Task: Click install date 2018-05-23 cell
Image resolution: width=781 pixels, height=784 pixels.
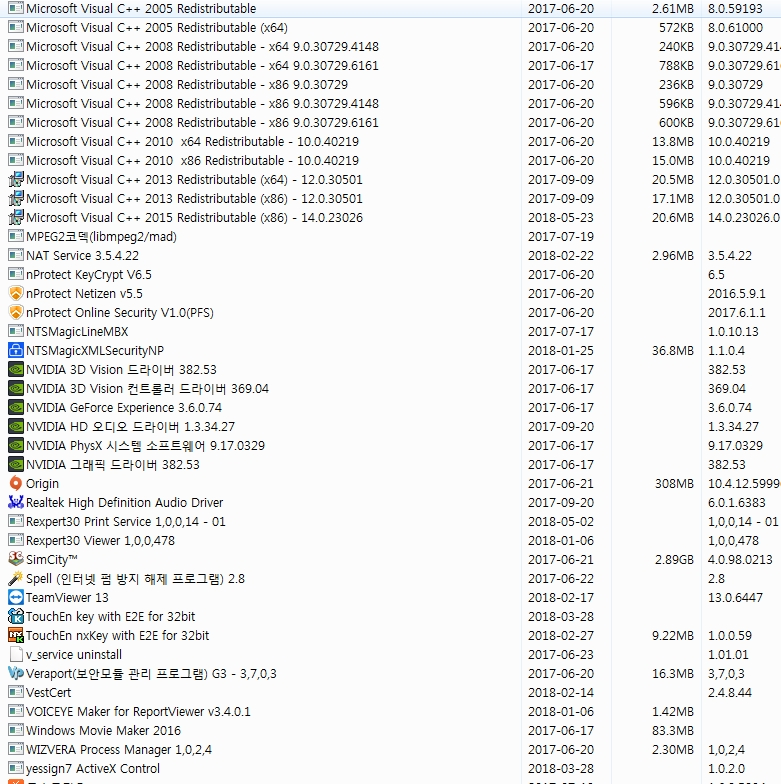Action: [x=561, y=218]
